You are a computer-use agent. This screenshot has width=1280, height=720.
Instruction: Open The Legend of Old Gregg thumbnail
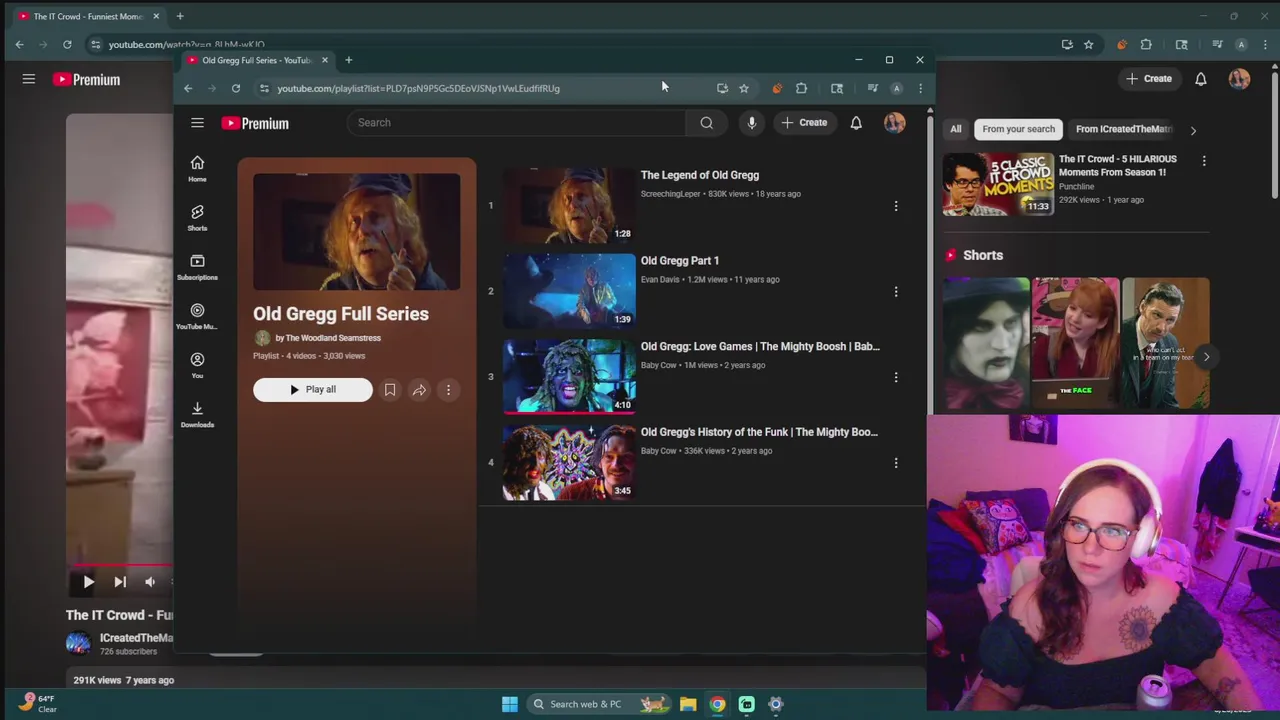[569, 206]
